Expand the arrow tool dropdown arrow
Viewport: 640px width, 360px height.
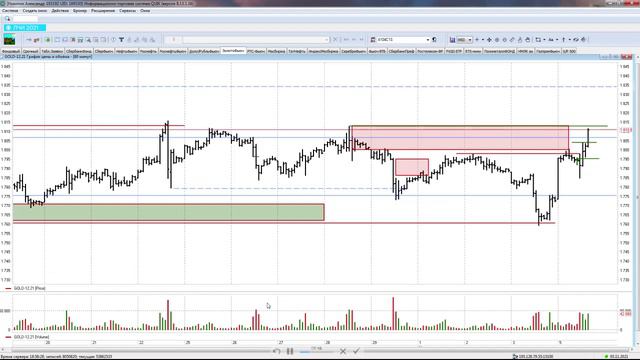coord(570,40)
